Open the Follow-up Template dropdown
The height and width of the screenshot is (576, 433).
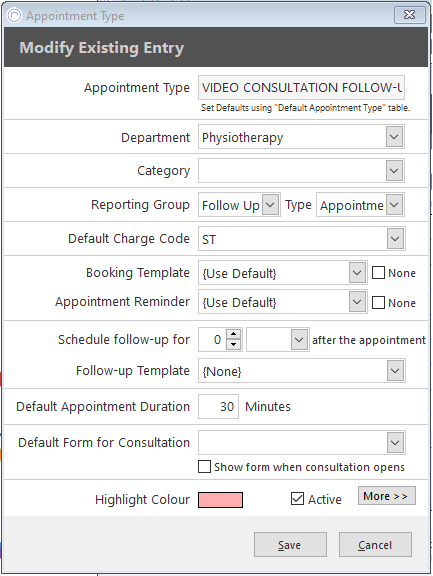coord(395,371)
